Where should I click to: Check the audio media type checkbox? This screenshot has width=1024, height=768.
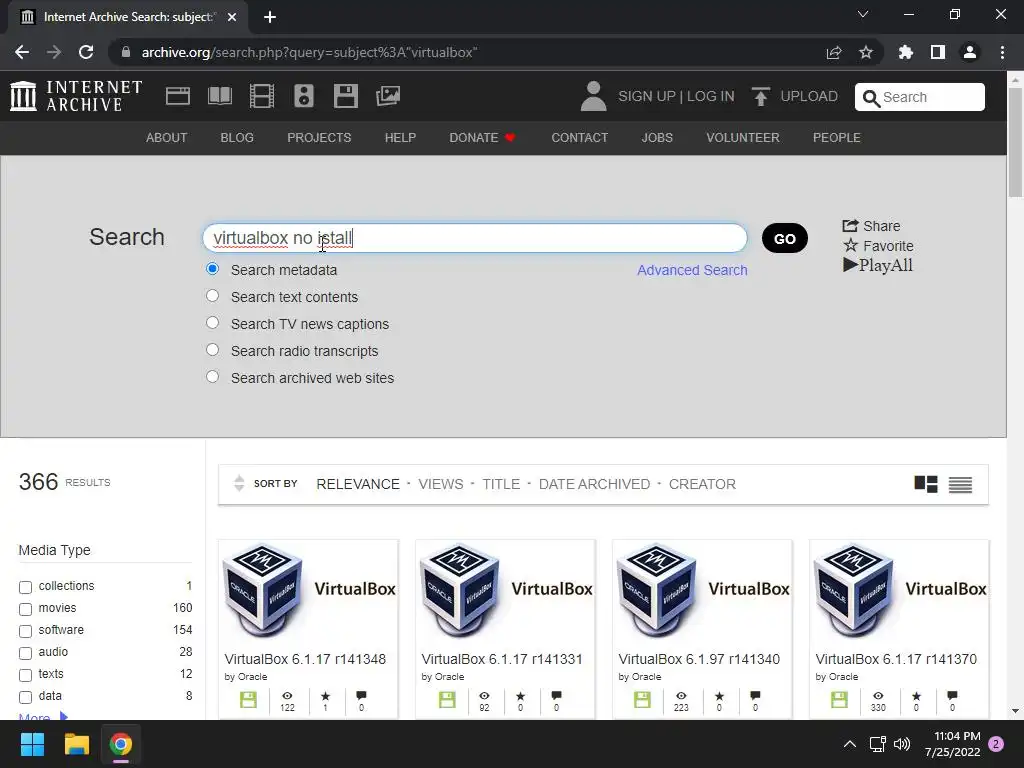pos(25,653)
